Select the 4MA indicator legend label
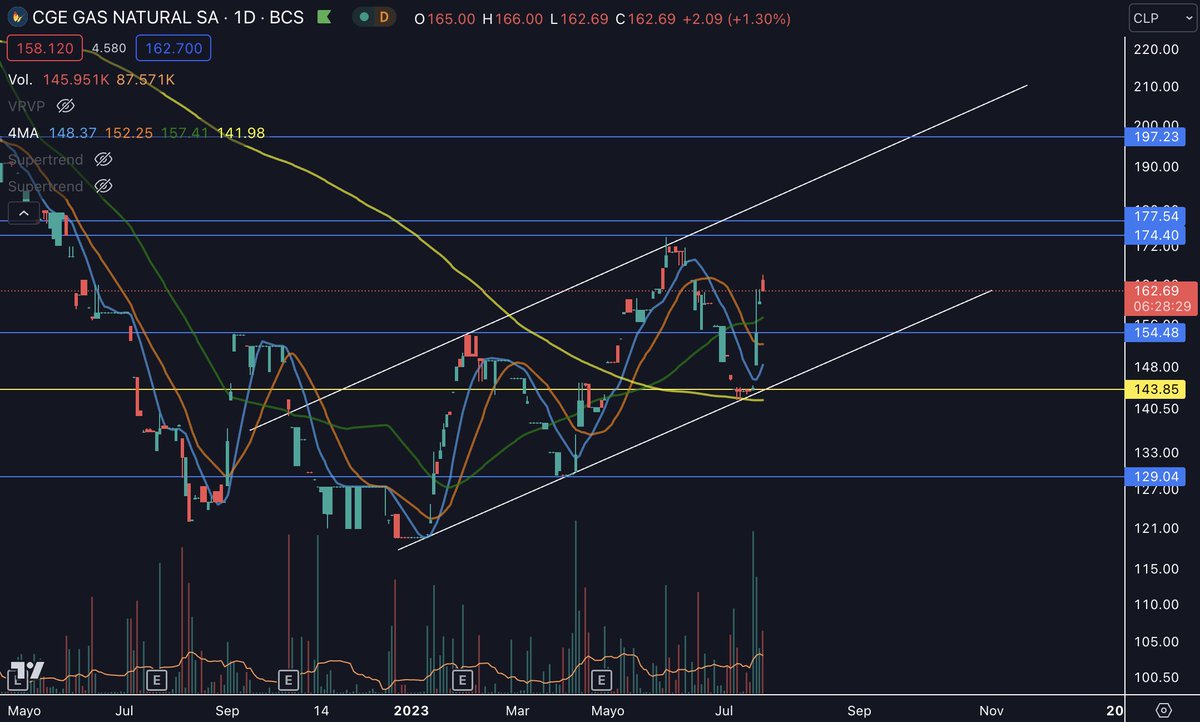The width and height of the screenshot is (1200, 722). (23, 132)
